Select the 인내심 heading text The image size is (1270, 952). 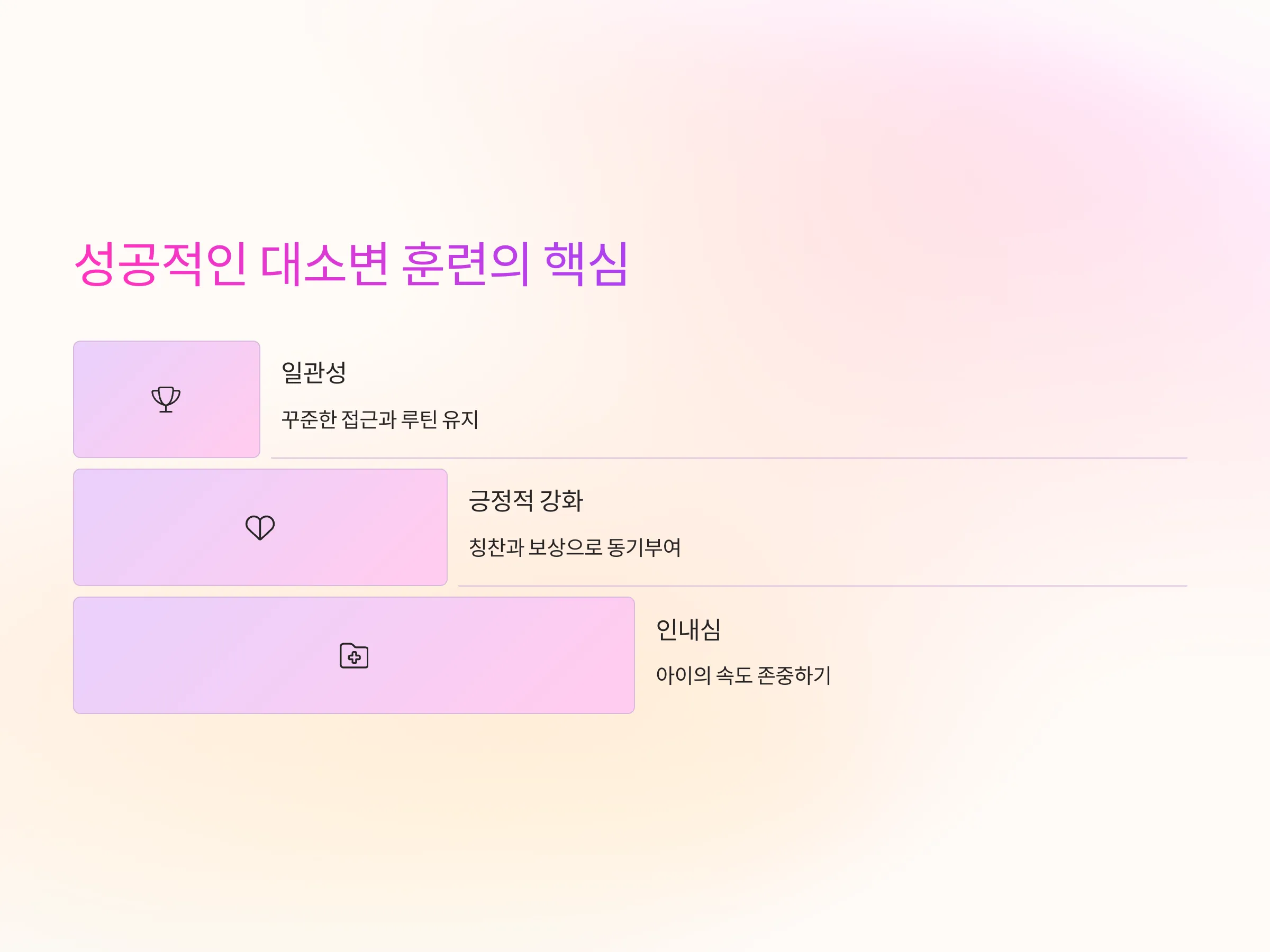tap(688, 629)
